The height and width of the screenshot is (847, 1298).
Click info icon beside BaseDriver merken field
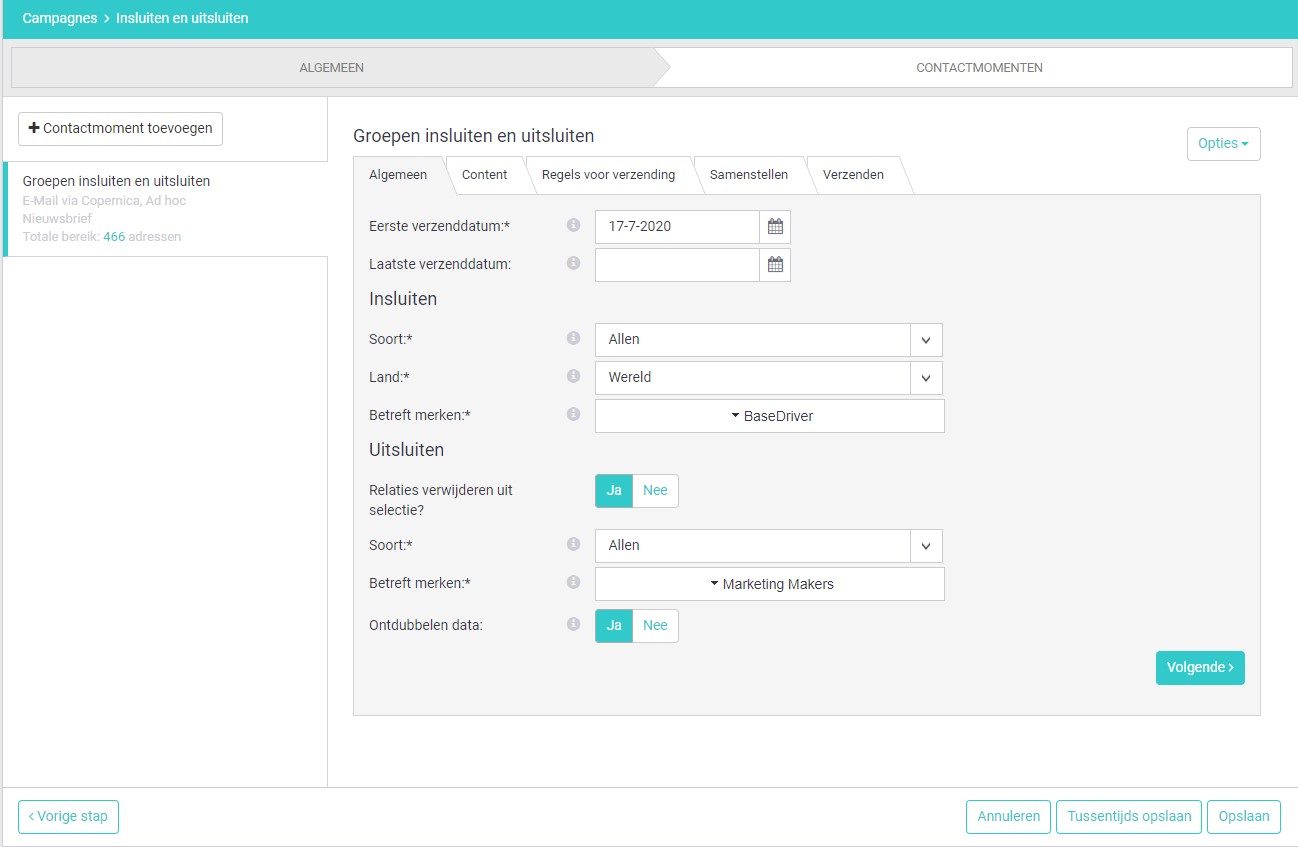pos(573,414)
